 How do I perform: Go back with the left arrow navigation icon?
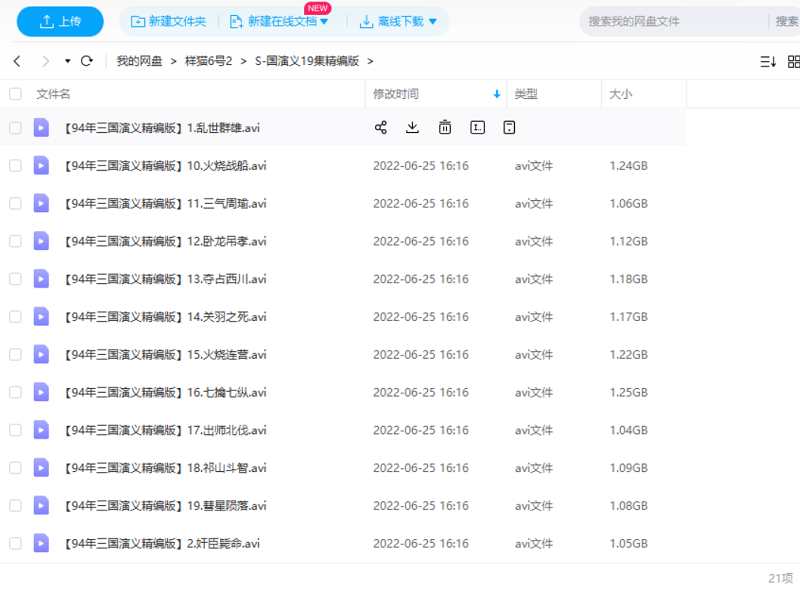17,61
